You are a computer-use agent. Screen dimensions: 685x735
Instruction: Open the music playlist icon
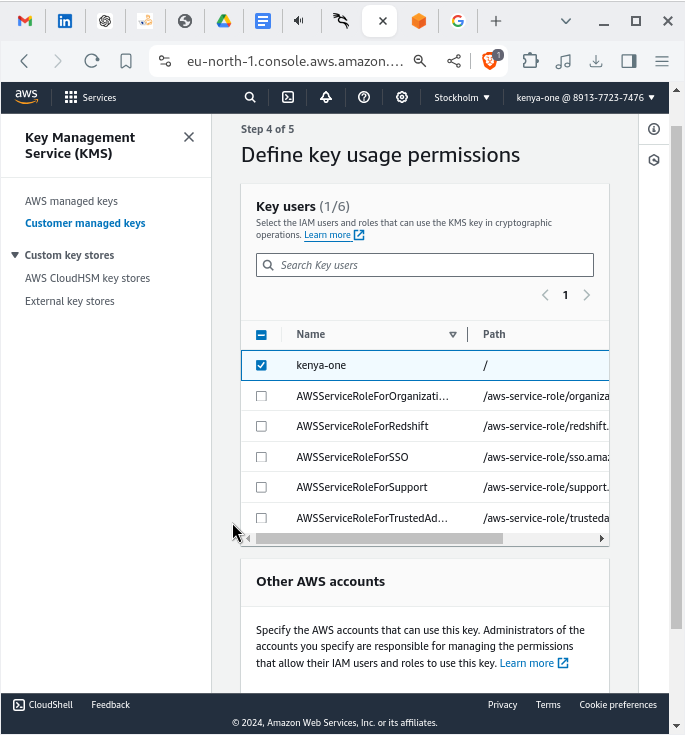(x=563, y=61)
